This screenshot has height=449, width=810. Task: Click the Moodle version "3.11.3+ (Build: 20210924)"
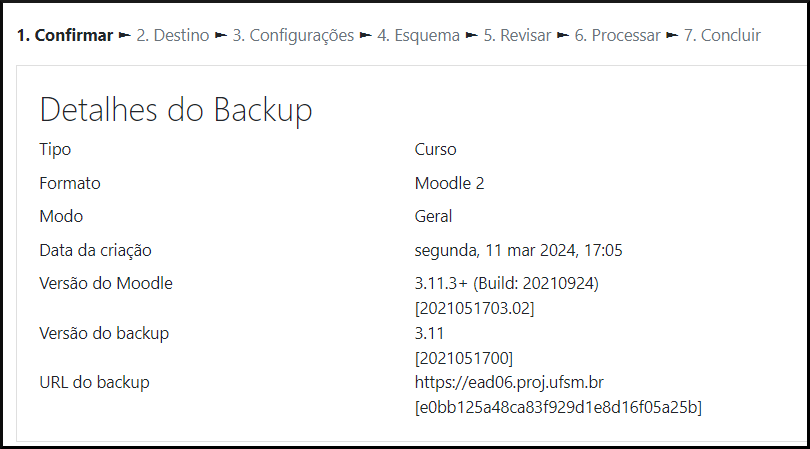tap(506, 283)
